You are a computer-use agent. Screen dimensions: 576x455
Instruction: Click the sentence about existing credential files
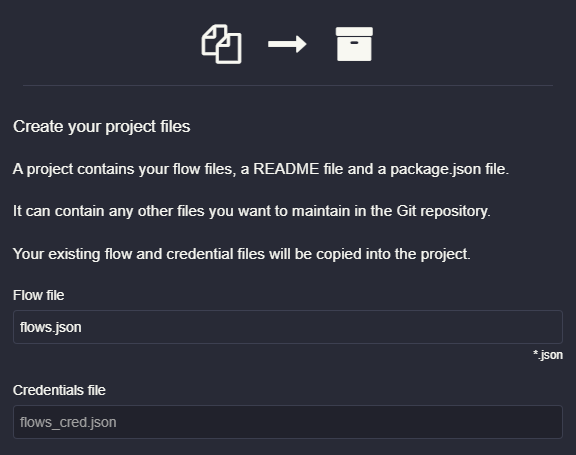tap(242, 254)
